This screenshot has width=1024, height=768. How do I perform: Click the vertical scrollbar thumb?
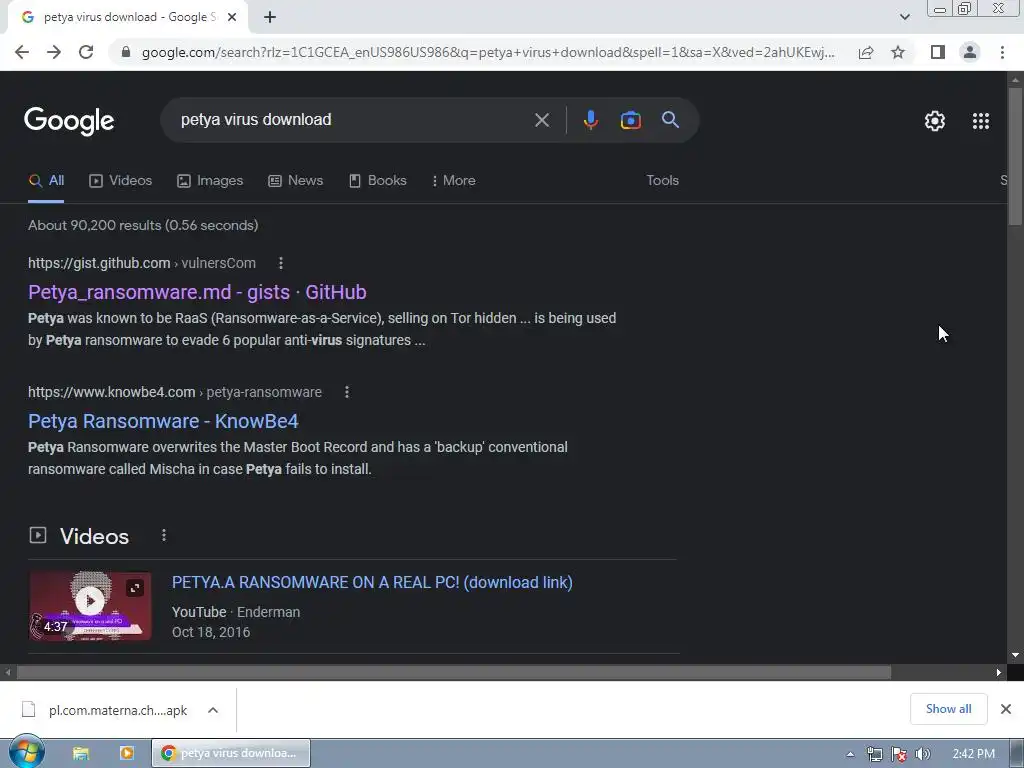point(1015,157)
